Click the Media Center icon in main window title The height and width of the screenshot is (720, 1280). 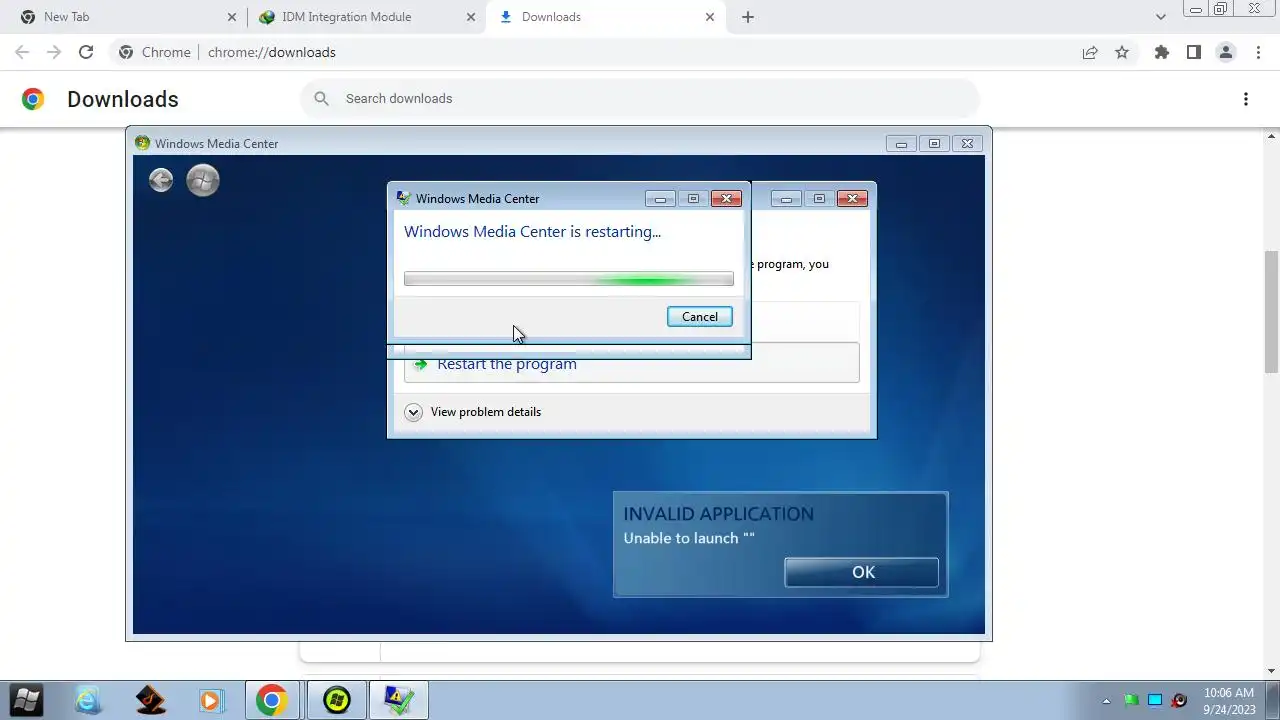click(142, 143)
